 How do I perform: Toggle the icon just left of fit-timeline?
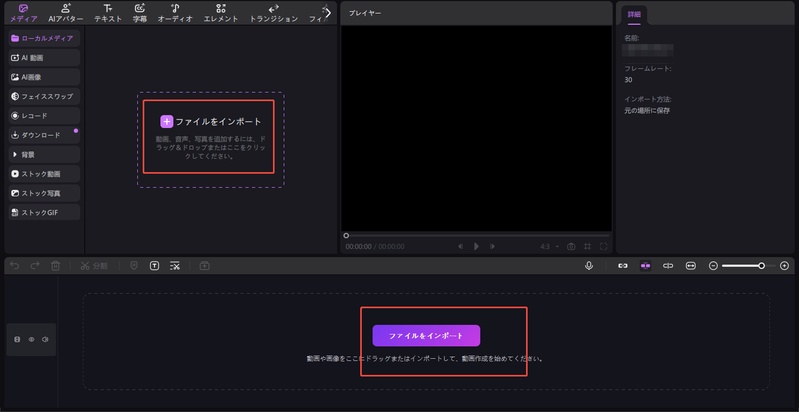(x=668, y=266)
